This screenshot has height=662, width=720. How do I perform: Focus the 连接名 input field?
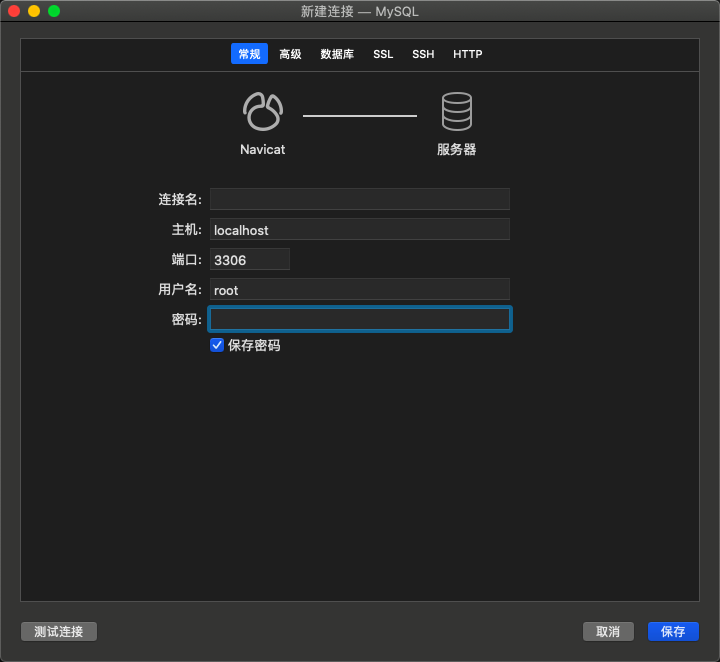(360, 199)
